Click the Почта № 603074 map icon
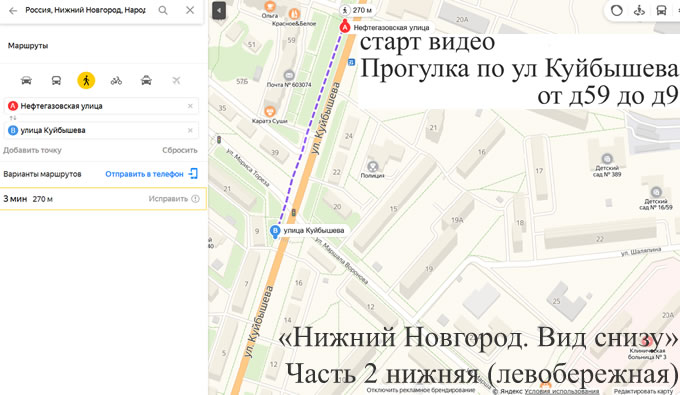This screenshot has height=395, width=680. (289, 75)
